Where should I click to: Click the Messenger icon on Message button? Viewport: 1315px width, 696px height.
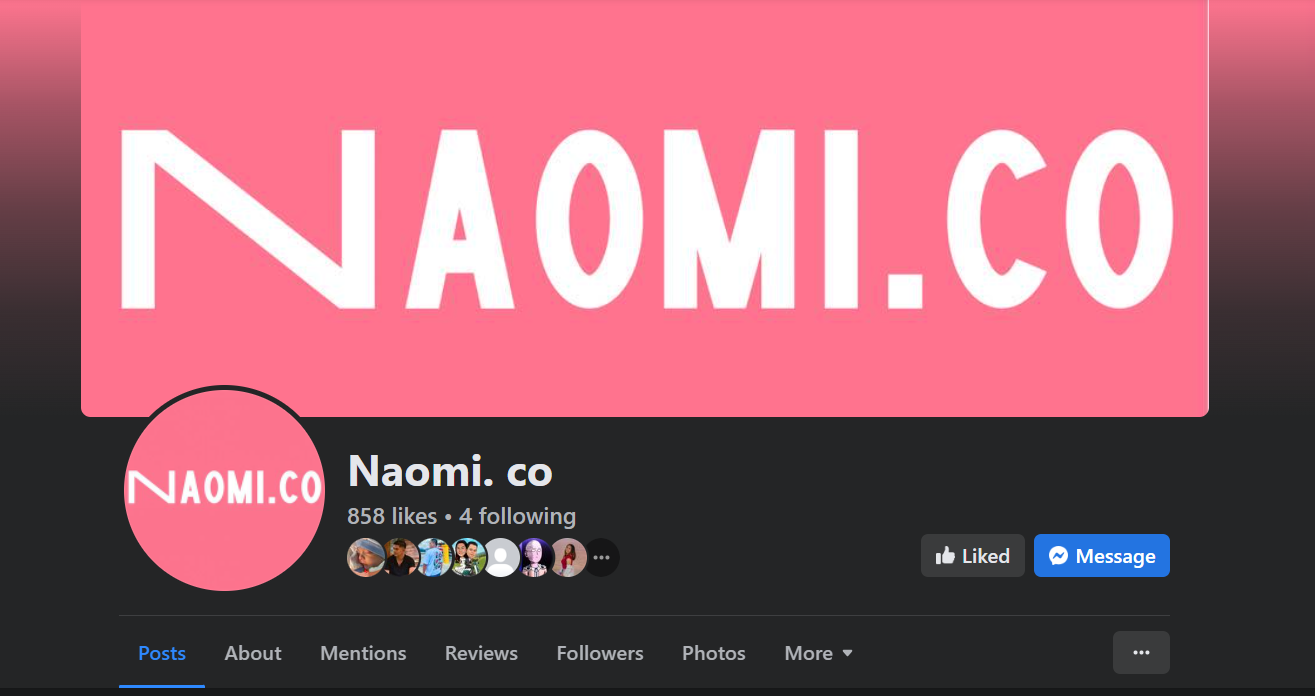click(1058, 556)
